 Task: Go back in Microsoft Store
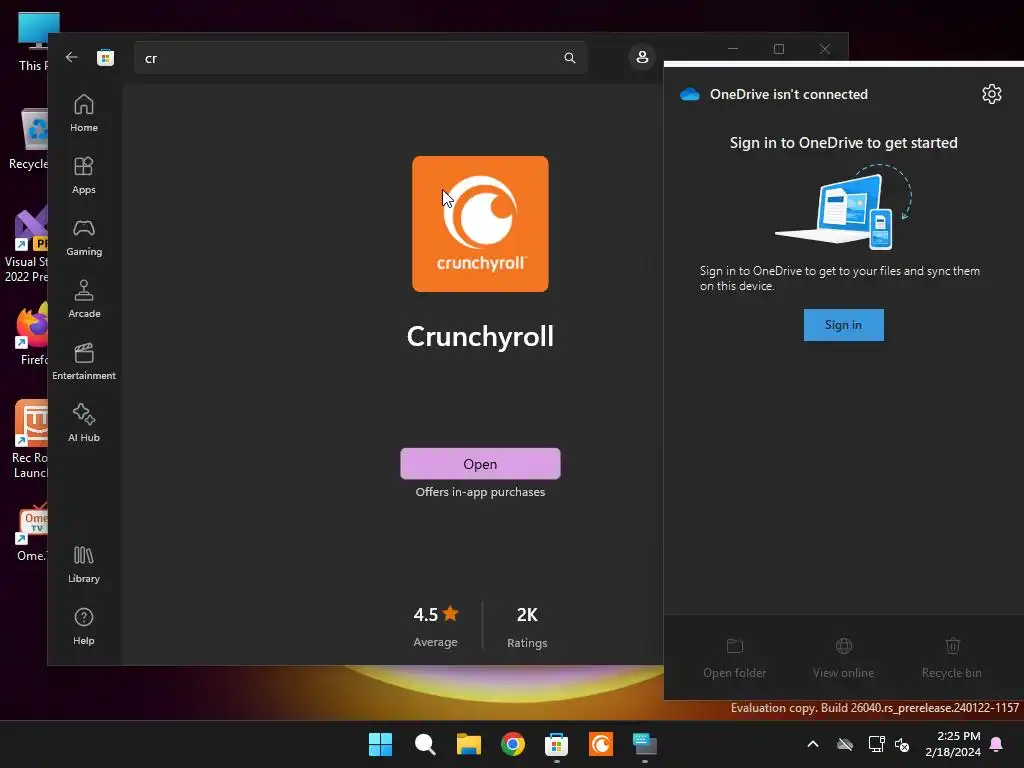[72, 57]
